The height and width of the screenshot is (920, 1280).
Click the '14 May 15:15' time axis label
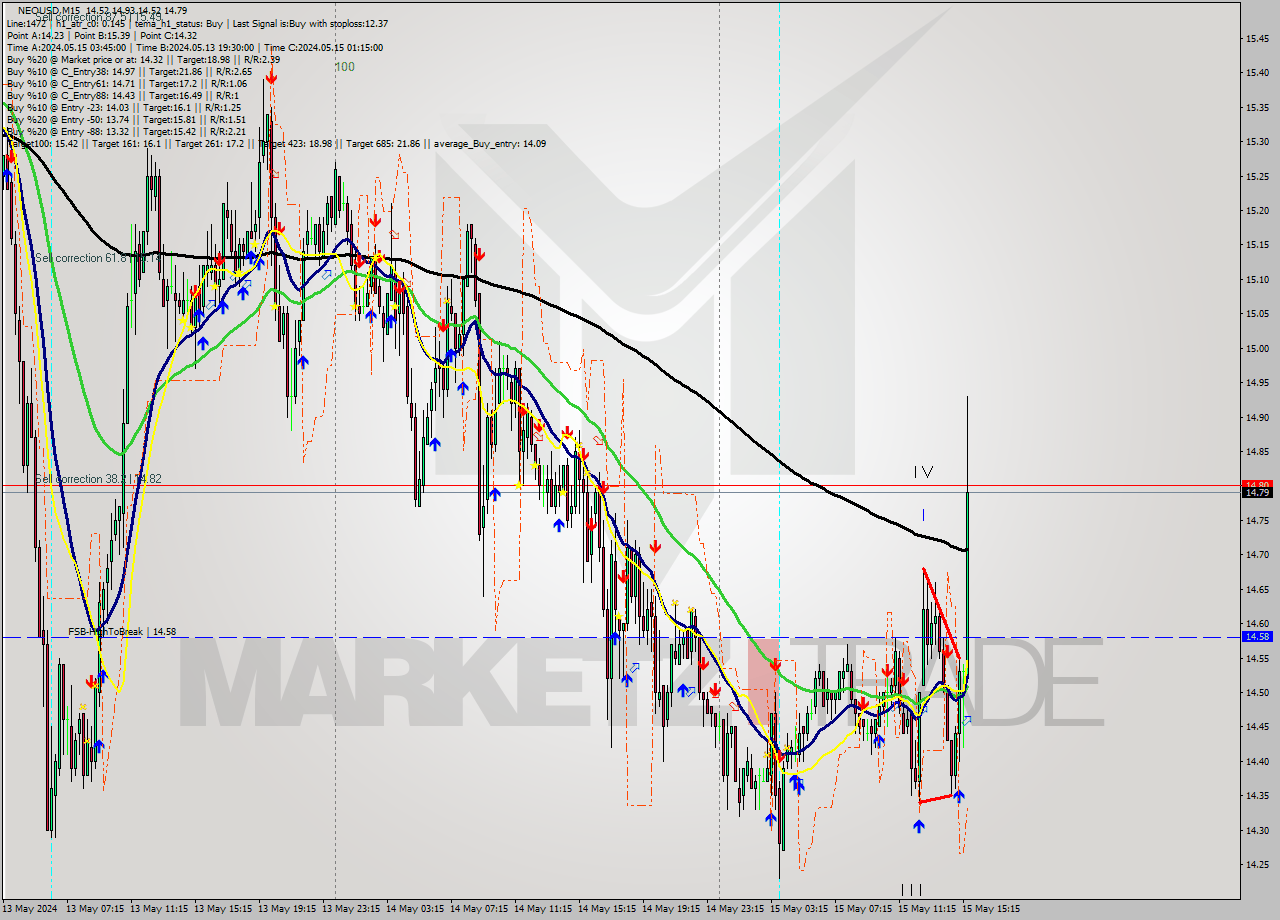click(x=607, y=909)
